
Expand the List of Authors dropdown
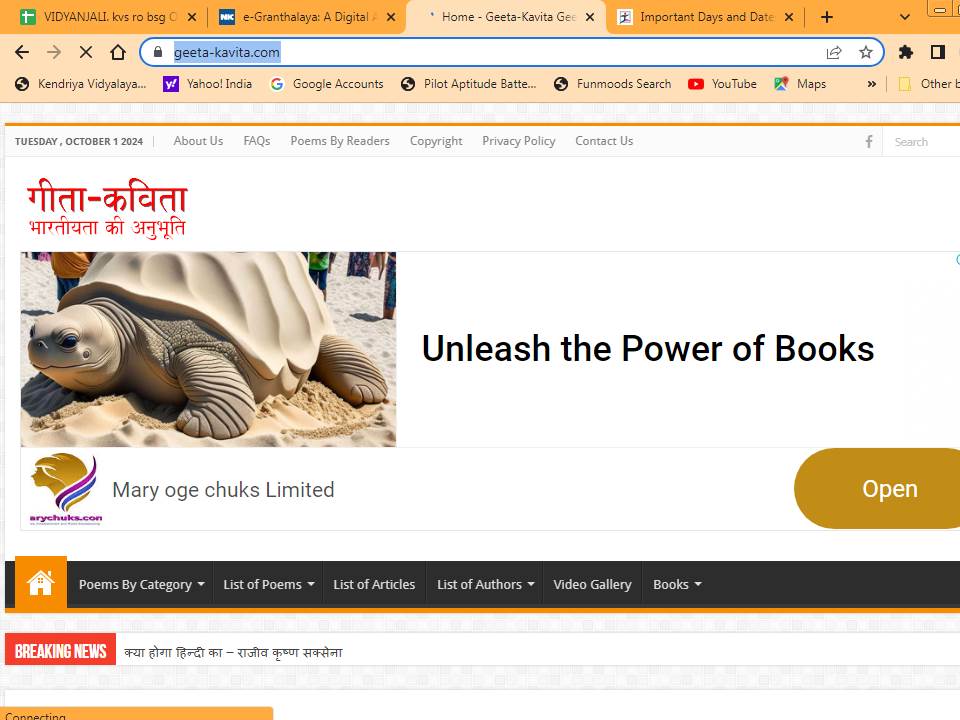click(x=485, y=584)
